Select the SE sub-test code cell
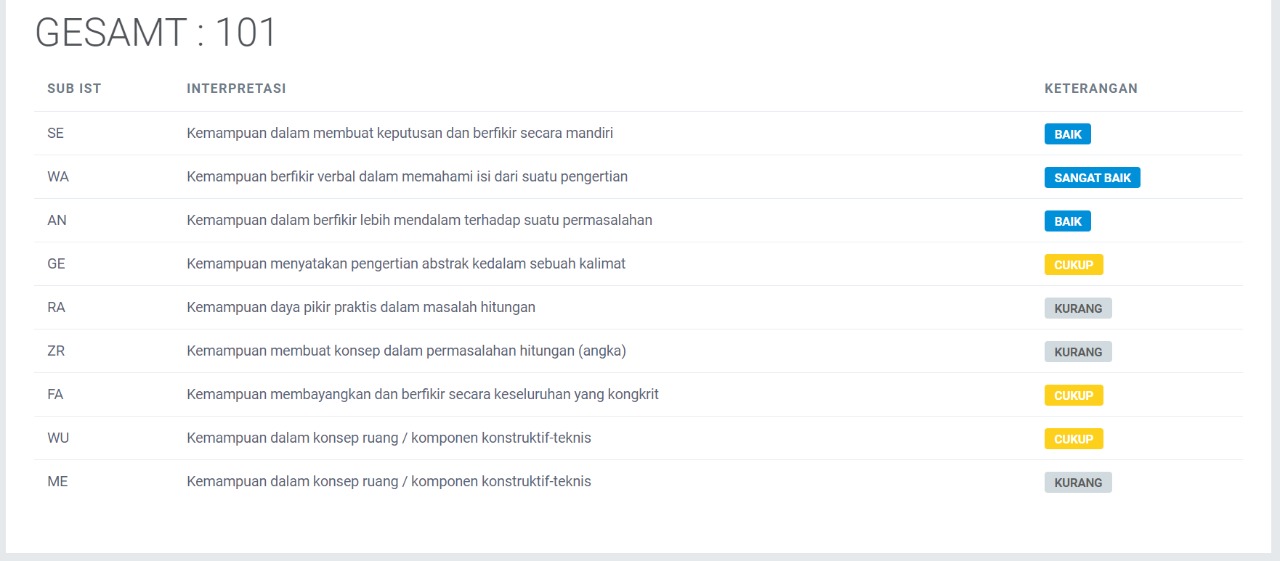The image size is (1280, 561). click(x=56, y=133)
